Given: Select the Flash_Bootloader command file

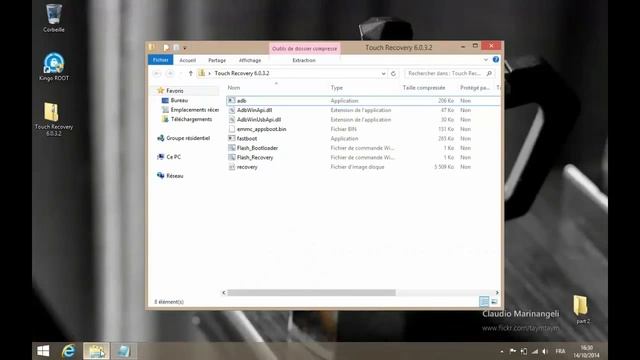Looking at the screenshot, I should pyautogui.click(x=257, y=148).
